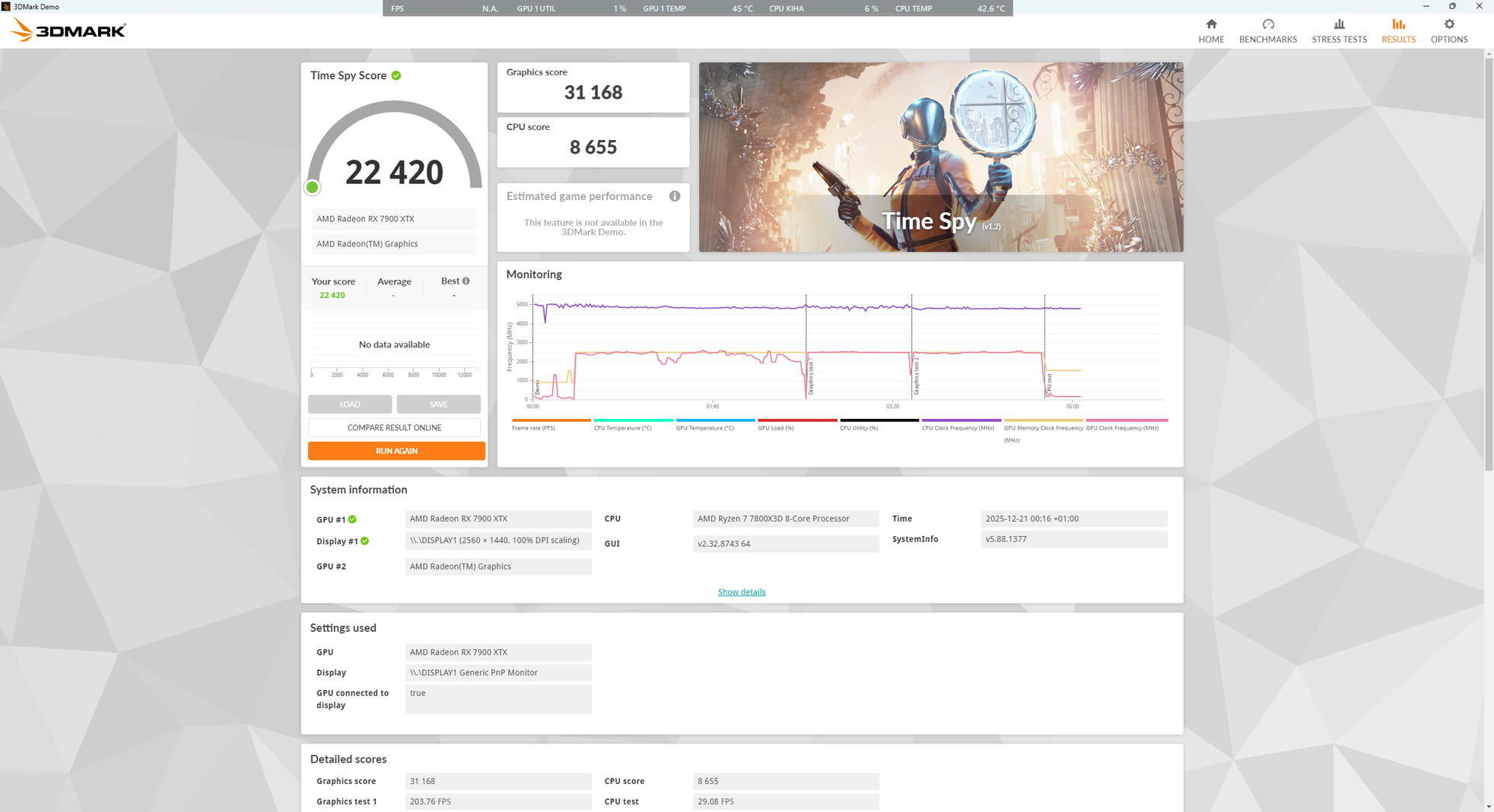Screen dimensions: 1494x812
Task: Click the green score indicator dot on gauge
Action: pyautogui.click(x=312, y=187)
